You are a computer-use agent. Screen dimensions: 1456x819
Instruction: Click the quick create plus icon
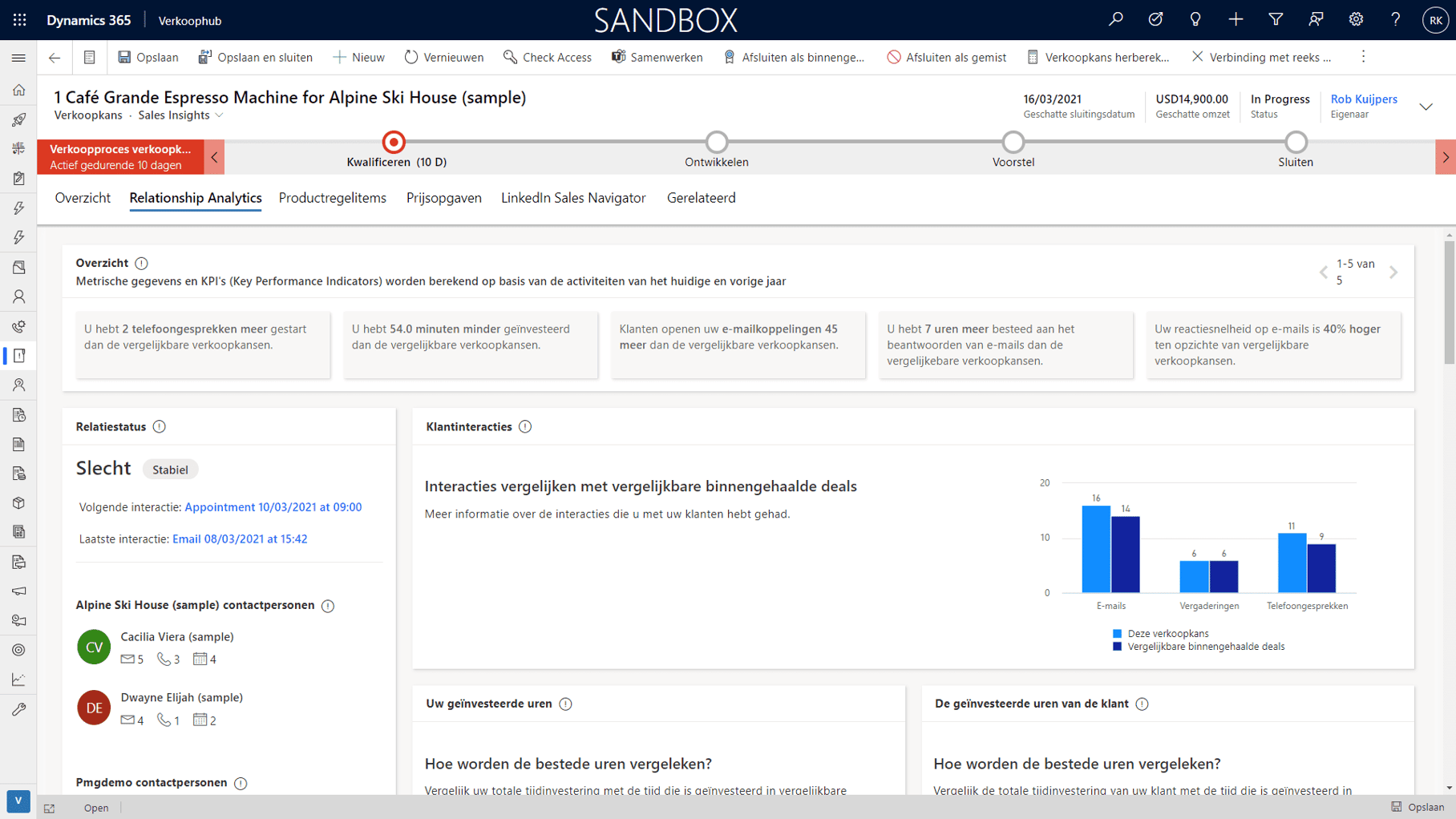tap(1236, 20)
